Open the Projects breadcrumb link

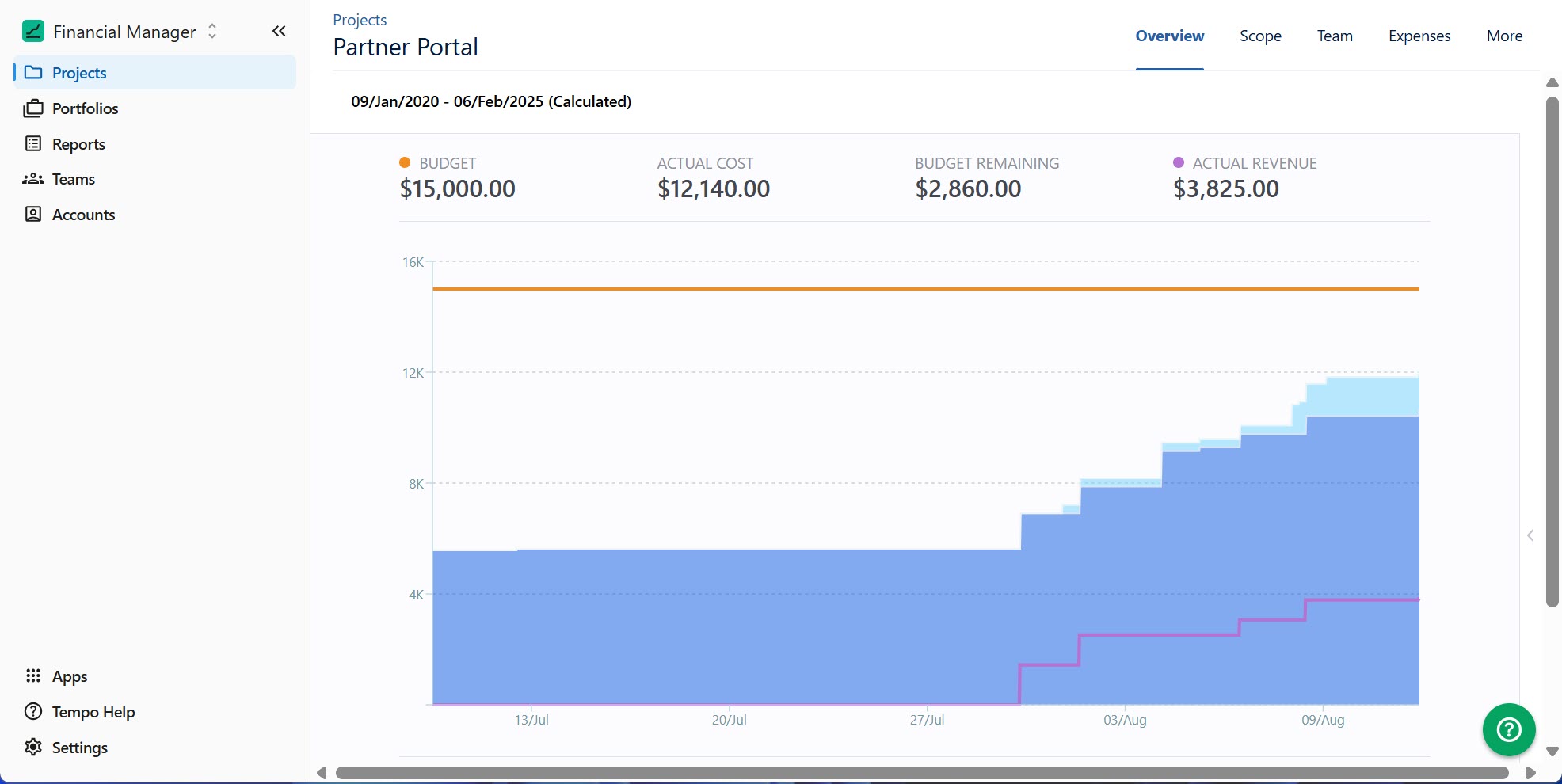(x=359, y=19)
